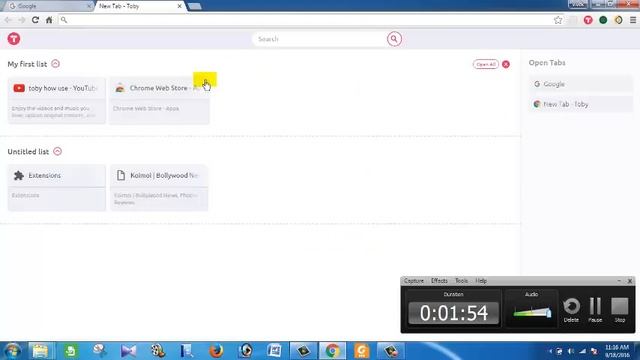Open a new browser tab
This screenshot has height=360, width=640.
point(195,6)
